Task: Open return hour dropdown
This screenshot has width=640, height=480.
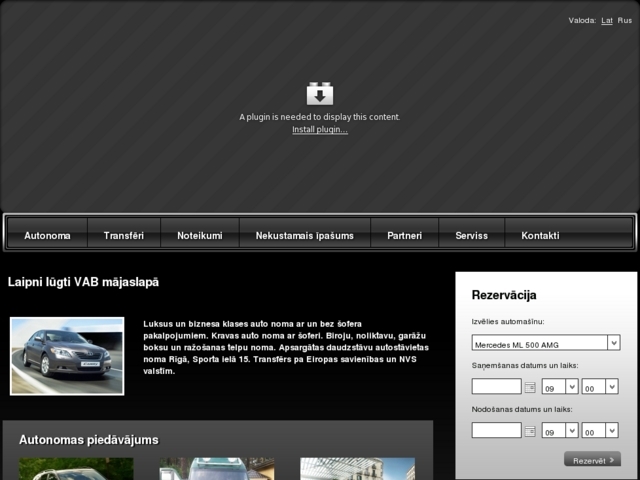Action: [559, 431]
